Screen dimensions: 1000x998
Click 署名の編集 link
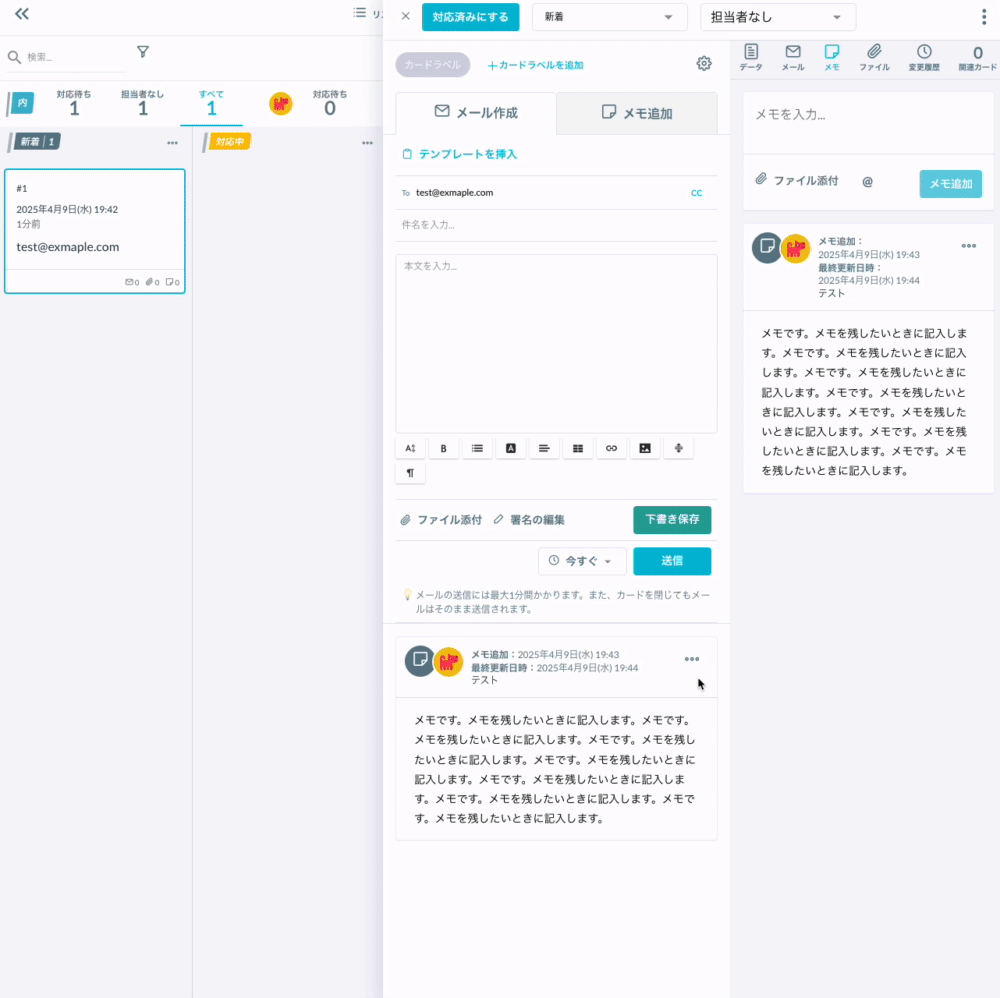tap(529, 520)
